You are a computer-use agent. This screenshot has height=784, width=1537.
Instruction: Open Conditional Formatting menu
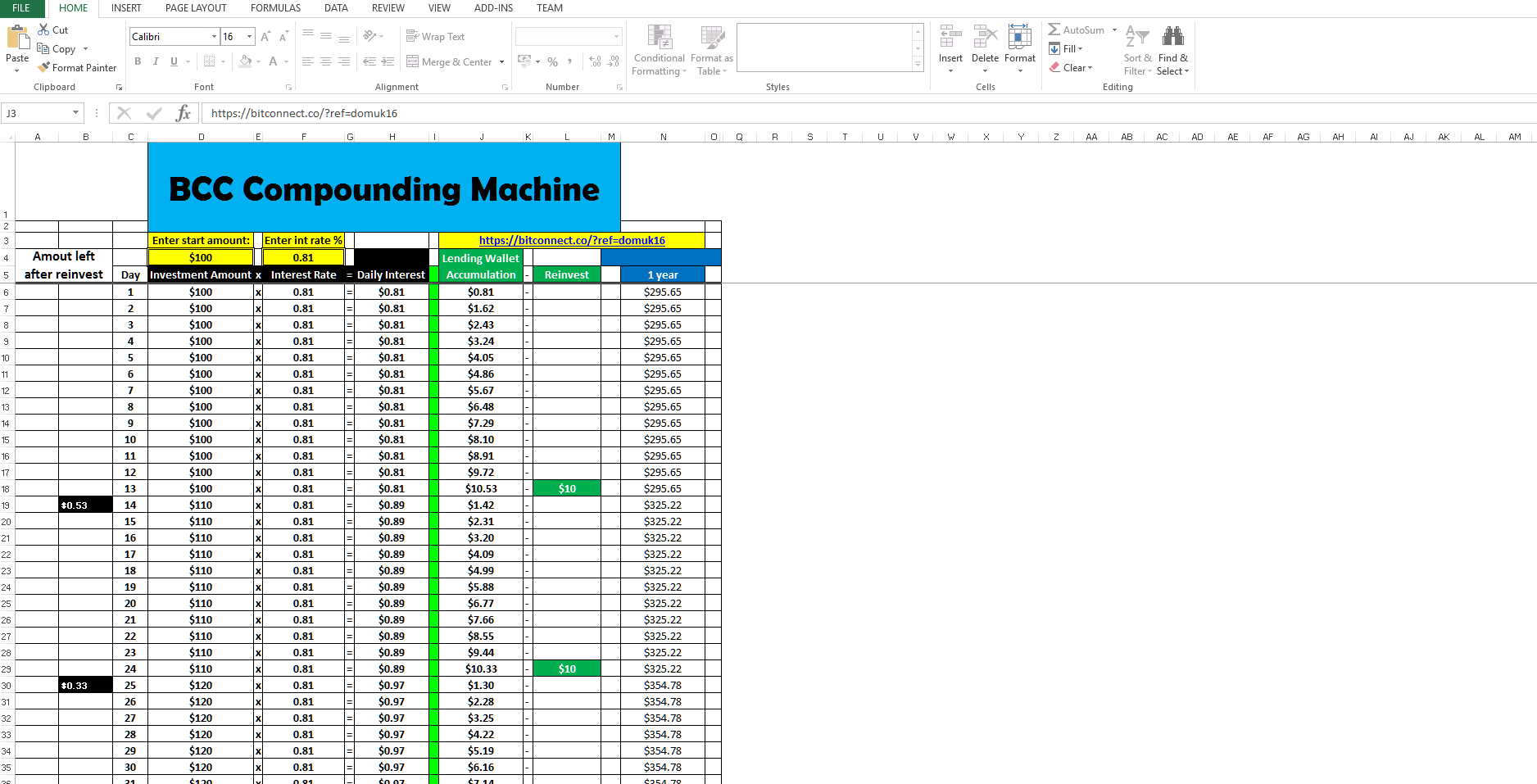660,51
